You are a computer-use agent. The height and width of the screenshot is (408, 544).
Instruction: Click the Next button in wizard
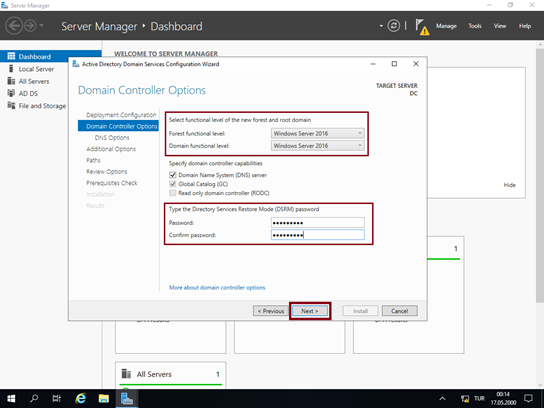[x=310, y=311]
